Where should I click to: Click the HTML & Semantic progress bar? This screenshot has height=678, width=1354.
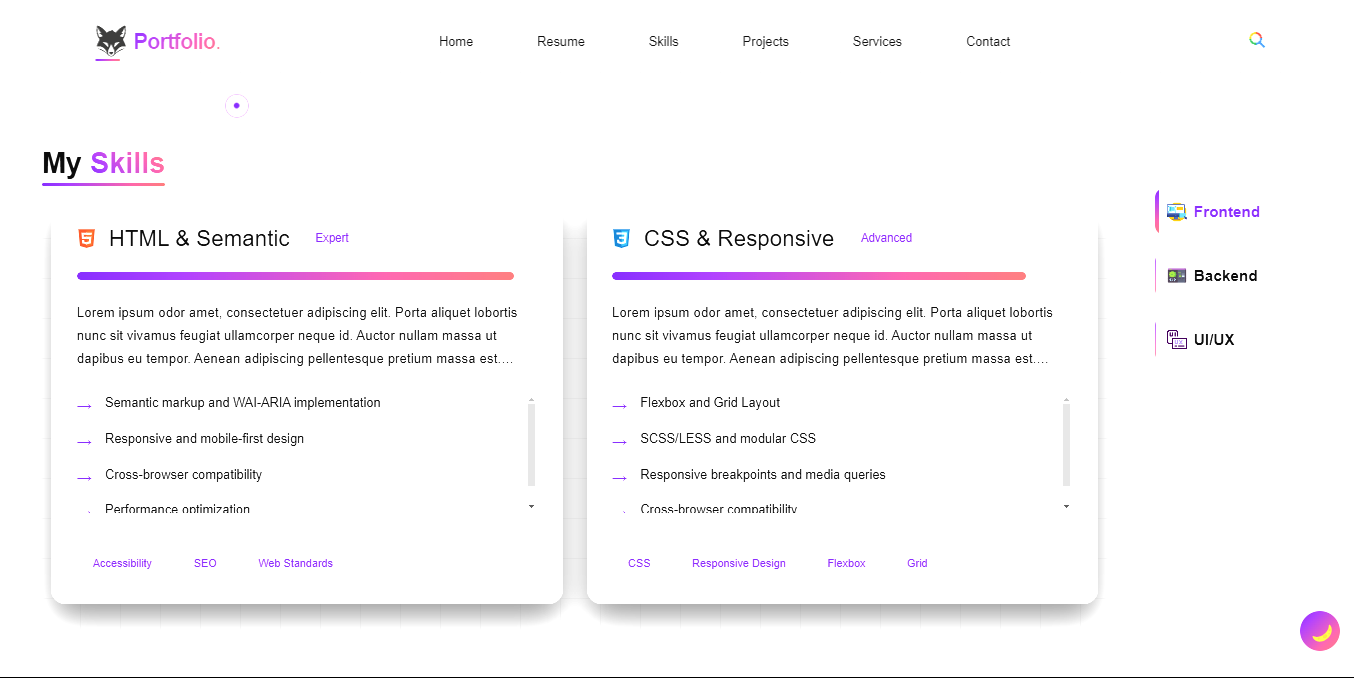[295, 276]
